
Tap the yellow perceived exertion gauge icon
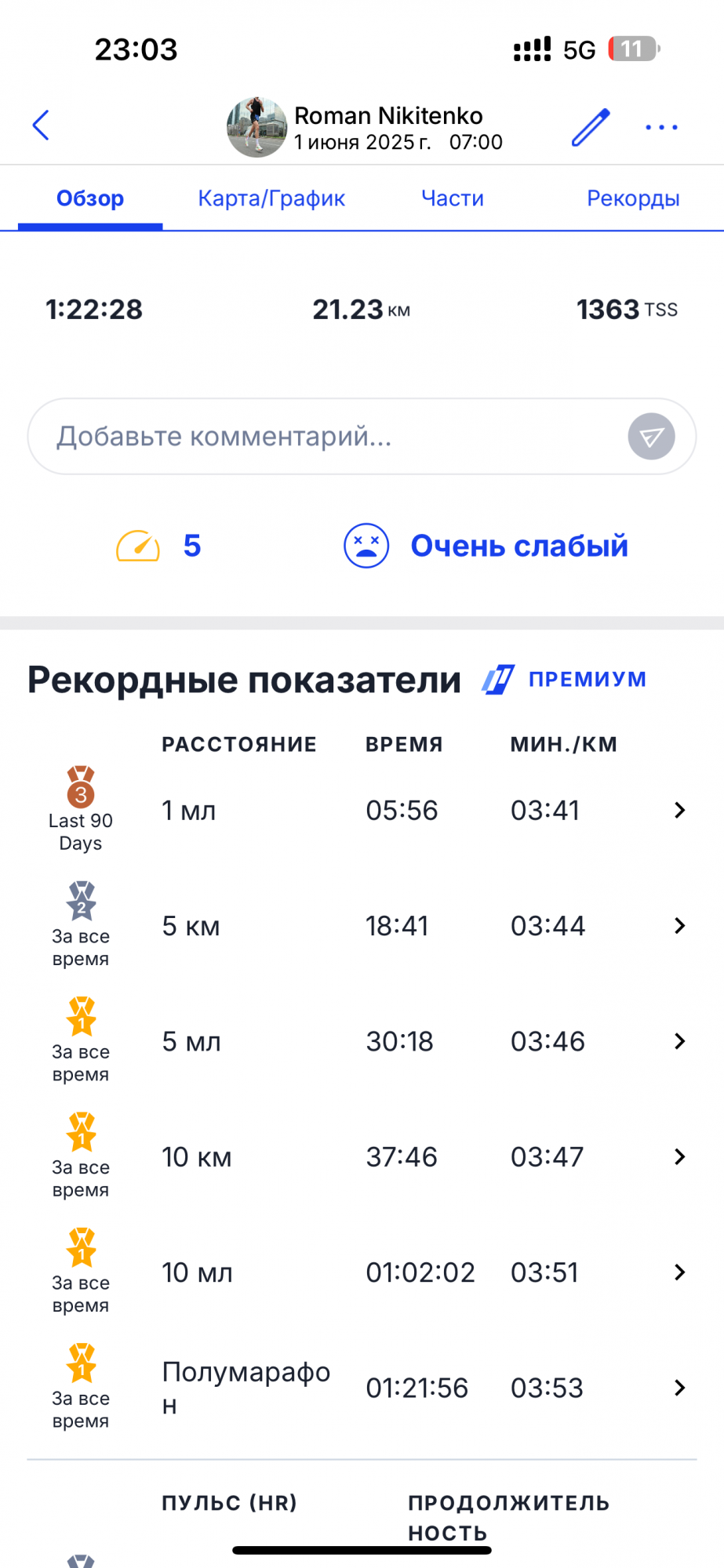138,546
